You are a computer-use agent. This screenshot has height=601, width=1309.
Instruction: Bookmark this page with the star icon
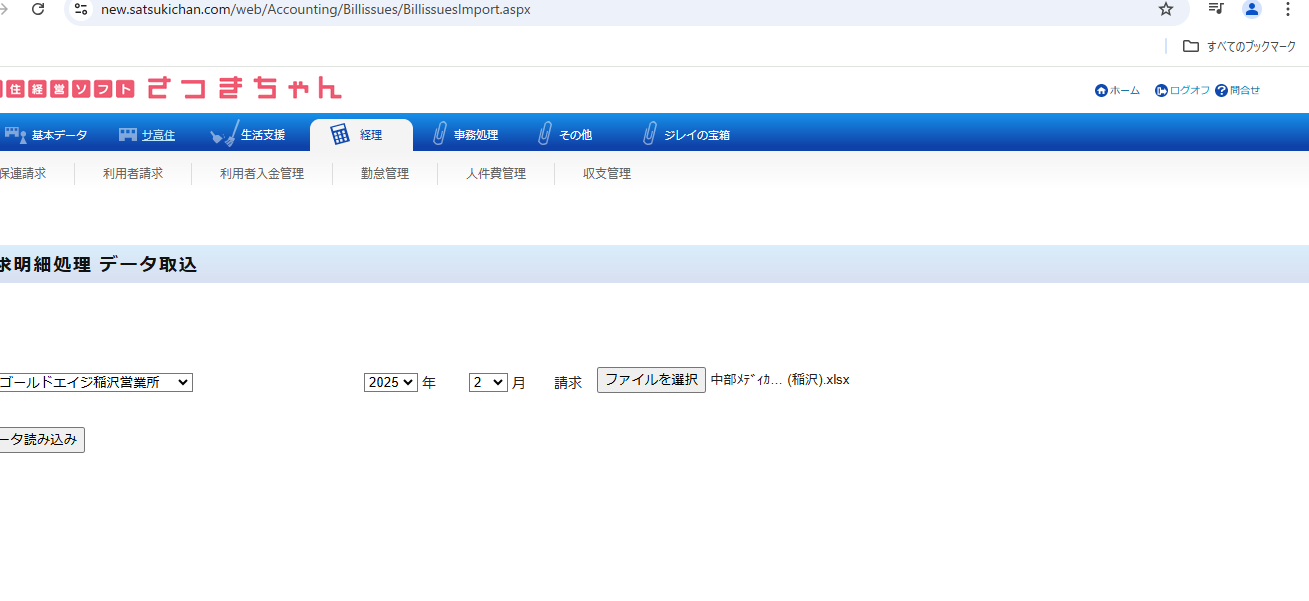1165,9
